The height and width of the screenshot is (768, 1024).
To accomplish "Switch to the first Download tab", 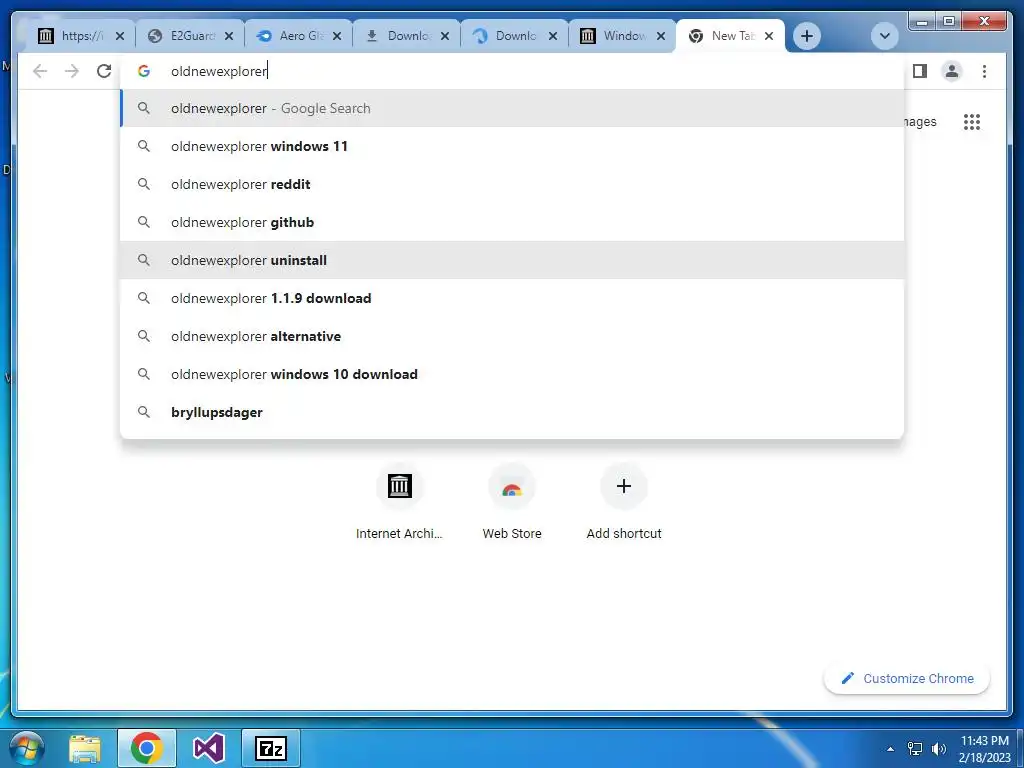I will point(407,36).
